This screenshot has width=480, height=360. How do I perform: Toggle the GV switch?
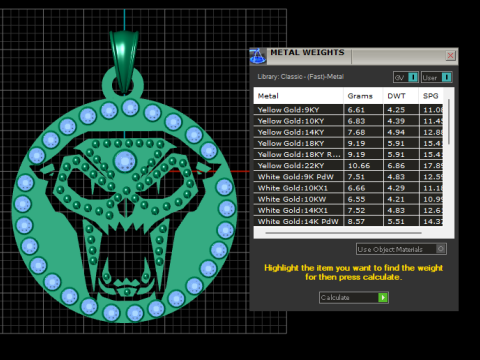406,77
